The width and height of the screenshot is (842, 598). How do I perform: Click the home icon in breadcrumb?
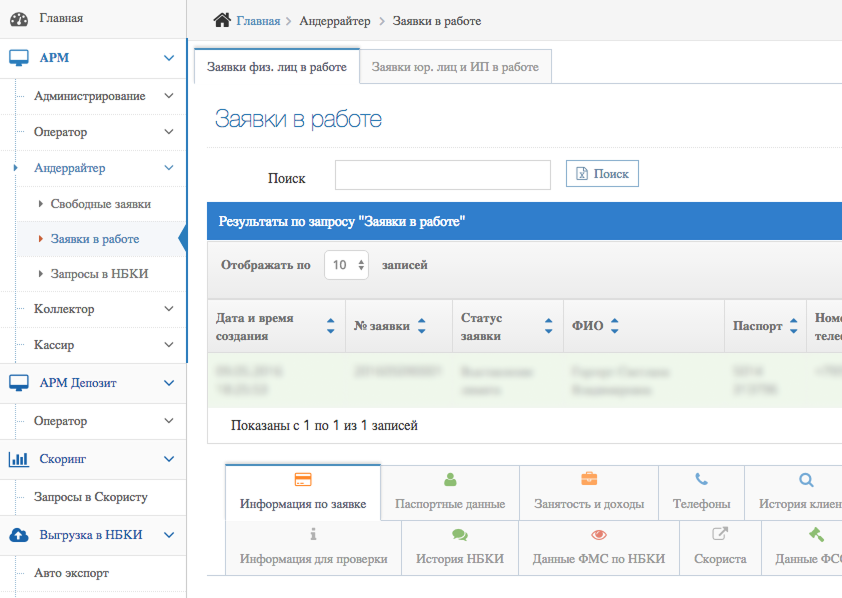click(x=223, y=20)
